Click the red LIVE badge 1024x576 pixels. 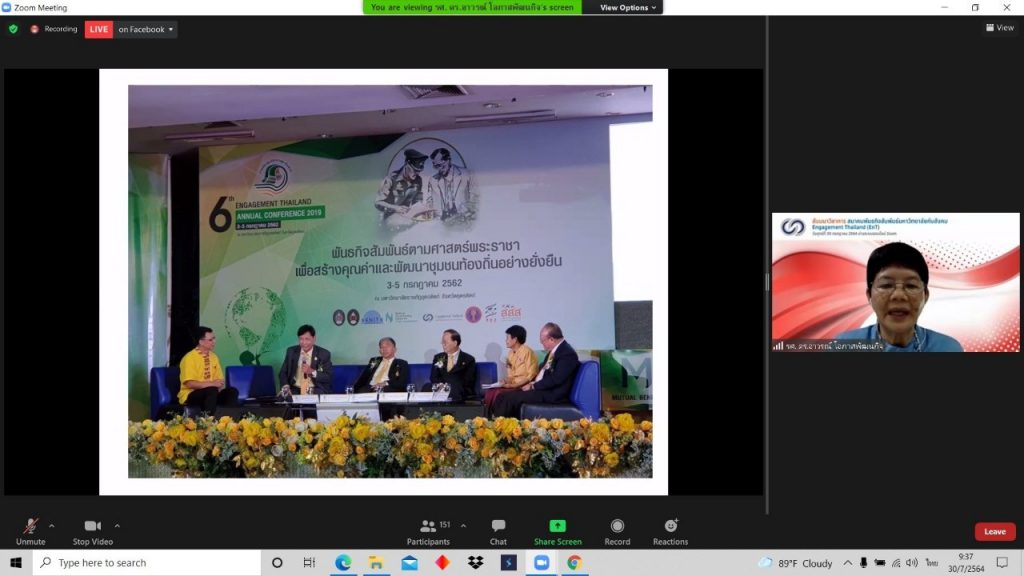[x=99, y=29]
